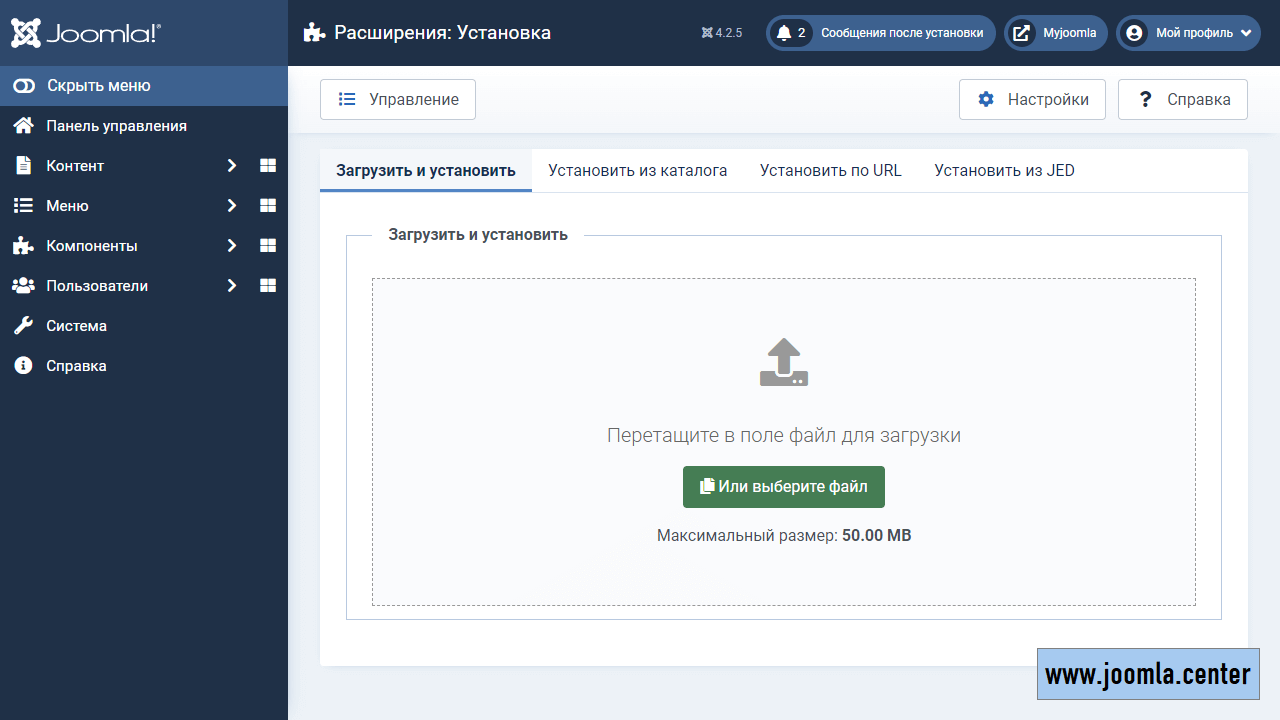The width and height of the screenshot is (1280, 720).
Task: Expand the Компоненты submenu chevron
Action: point(231,246)
